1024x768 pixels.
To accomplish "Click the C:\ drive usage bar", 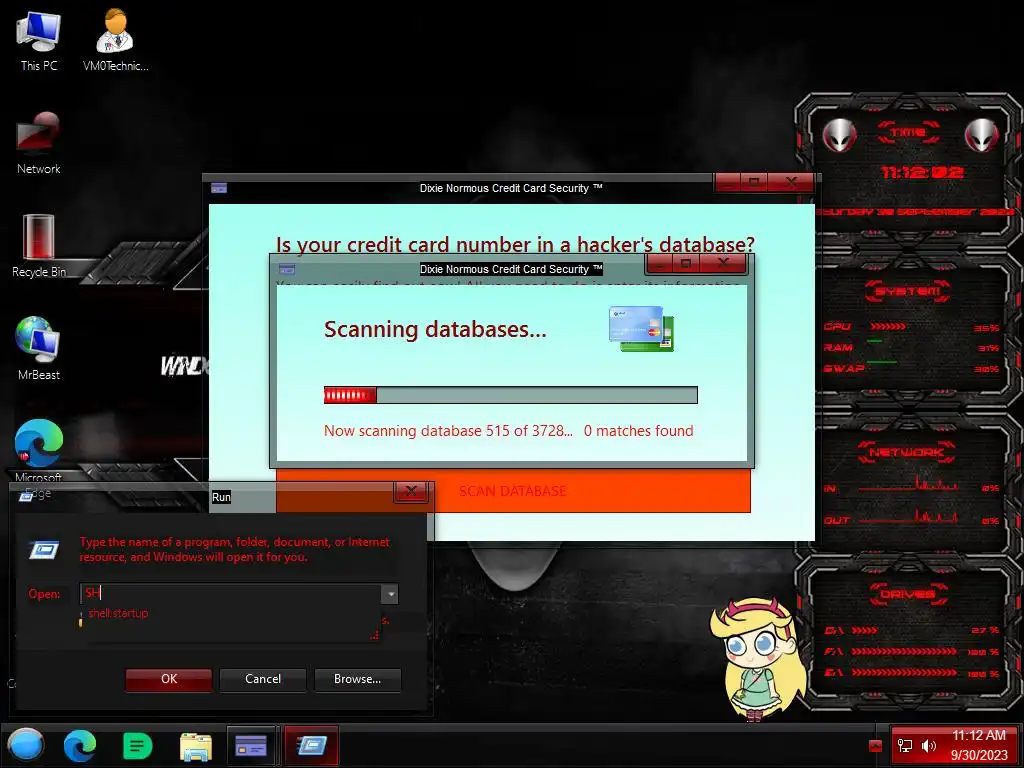I will [864, 631].
